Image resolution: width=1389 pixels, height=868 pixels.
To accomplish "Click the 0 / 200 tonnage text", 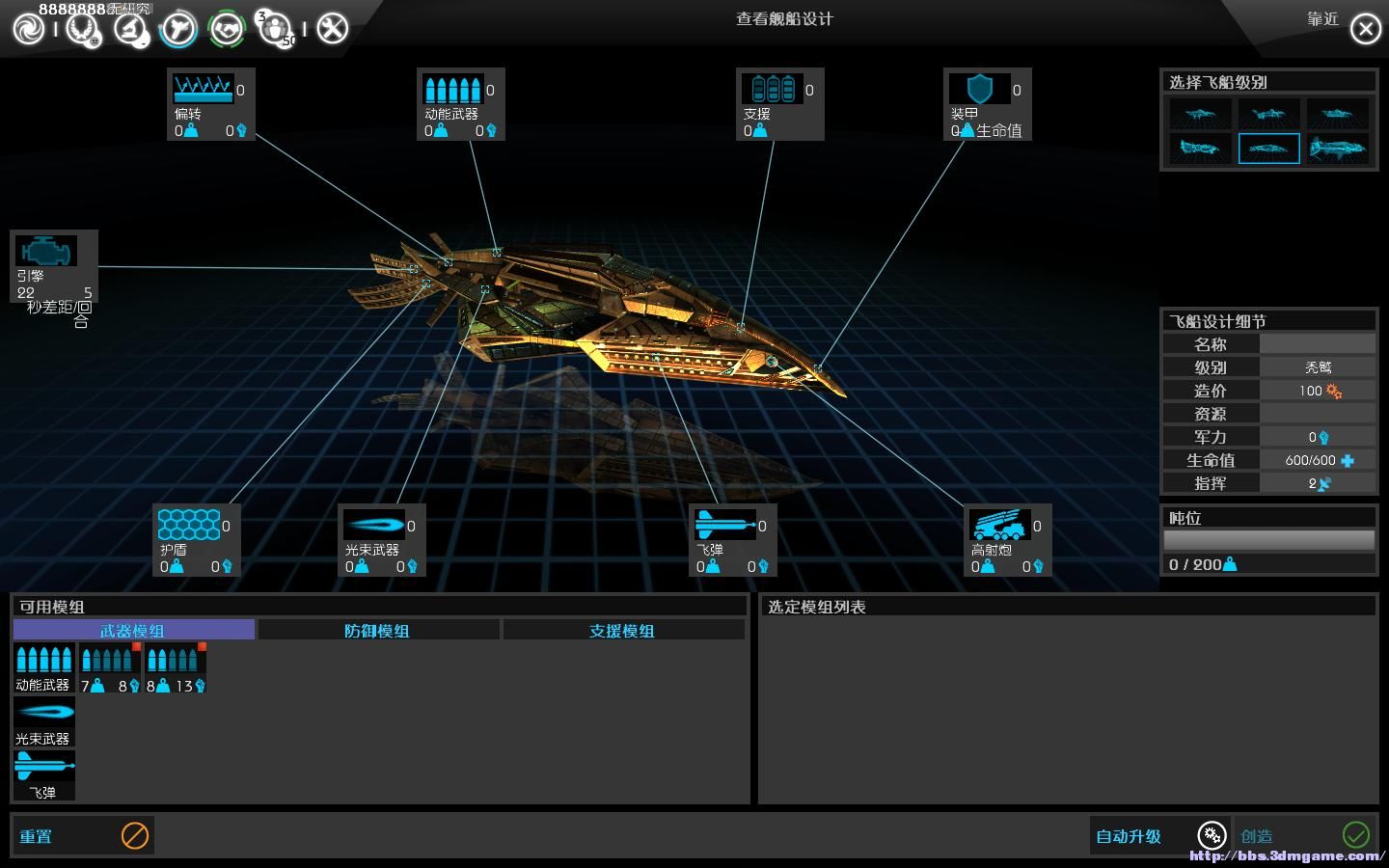I will point(1195,564).
